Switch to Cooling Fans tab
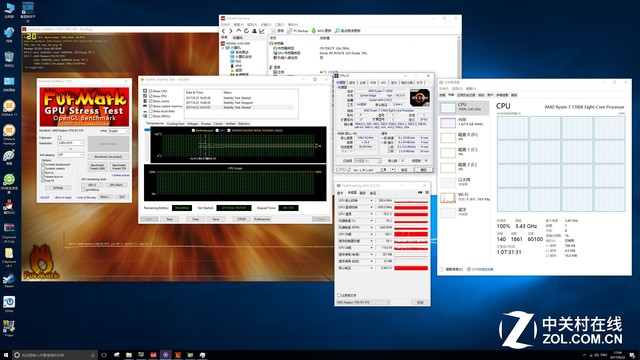 176,124
